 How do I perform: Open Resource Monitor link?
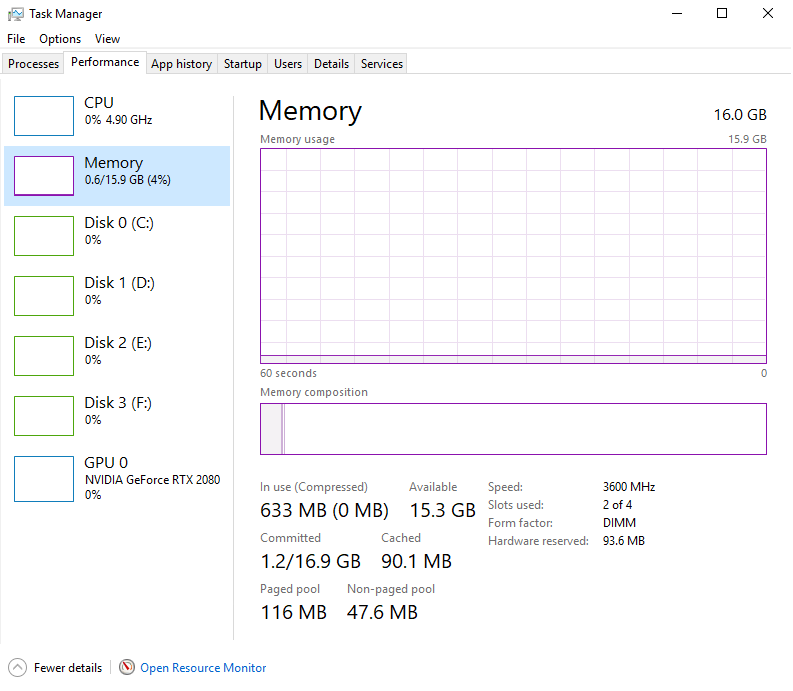coord(203,668)
